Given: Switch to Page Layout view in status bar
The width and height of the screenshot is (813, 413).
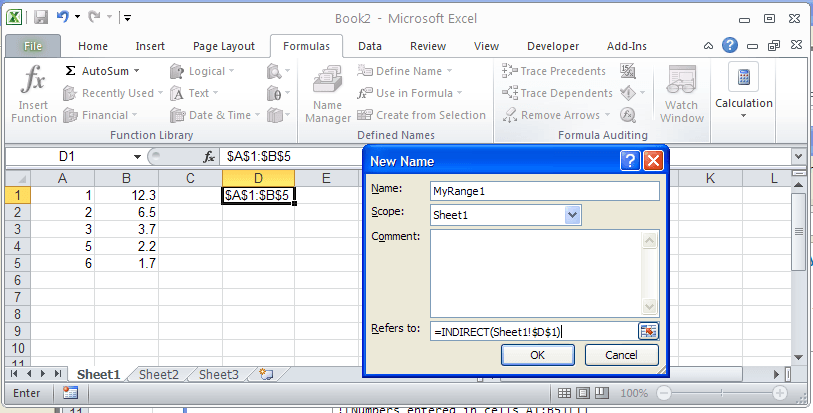Looking at the screenshot, I should pyautogui.click(x=583, y=393).
